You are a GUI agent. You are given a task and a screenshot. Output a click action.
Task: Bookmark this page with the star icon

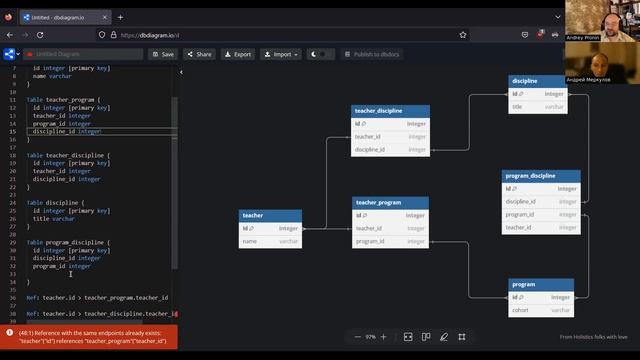(463, 35)
